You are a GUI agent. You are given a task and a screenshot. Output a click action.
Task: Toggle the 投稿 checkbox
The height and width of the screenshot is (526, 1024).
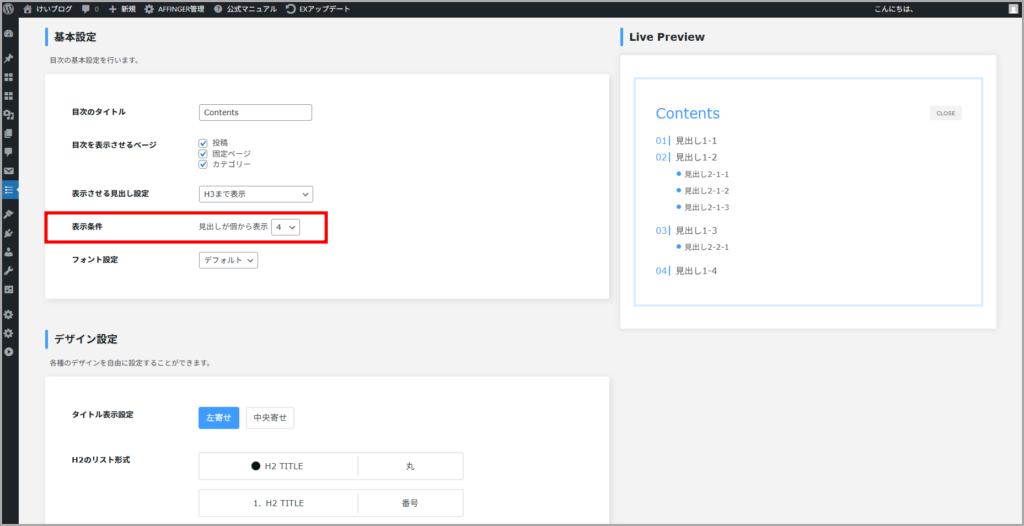[203, 143]
